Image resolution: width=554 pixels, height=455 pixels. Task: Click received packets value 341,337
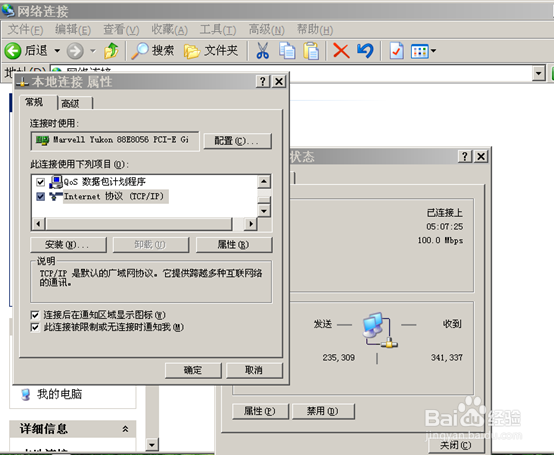pos(447,358)
